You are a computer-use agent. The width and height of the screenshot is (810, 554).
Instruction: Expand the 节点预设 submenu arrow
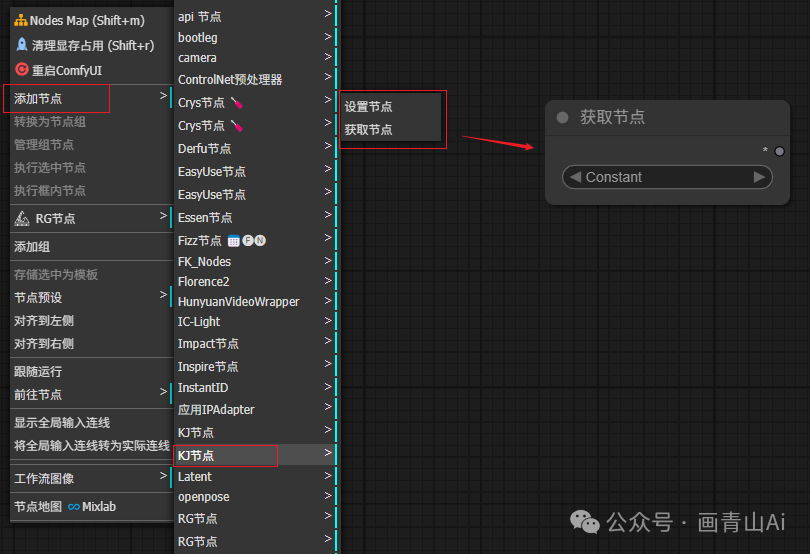coord(163,295)
